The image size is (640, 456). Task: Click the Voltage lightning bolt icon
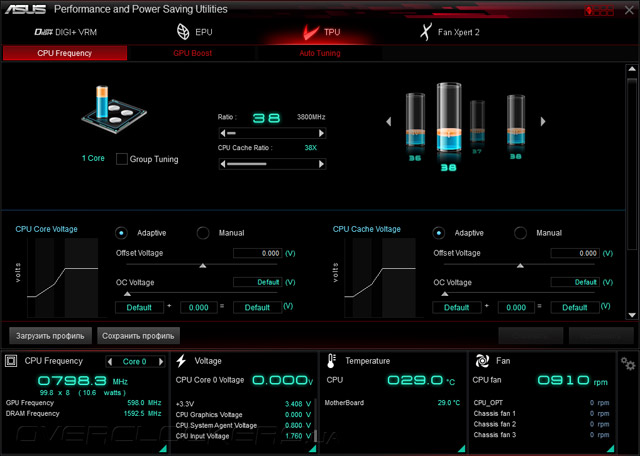tap(181, 361)
